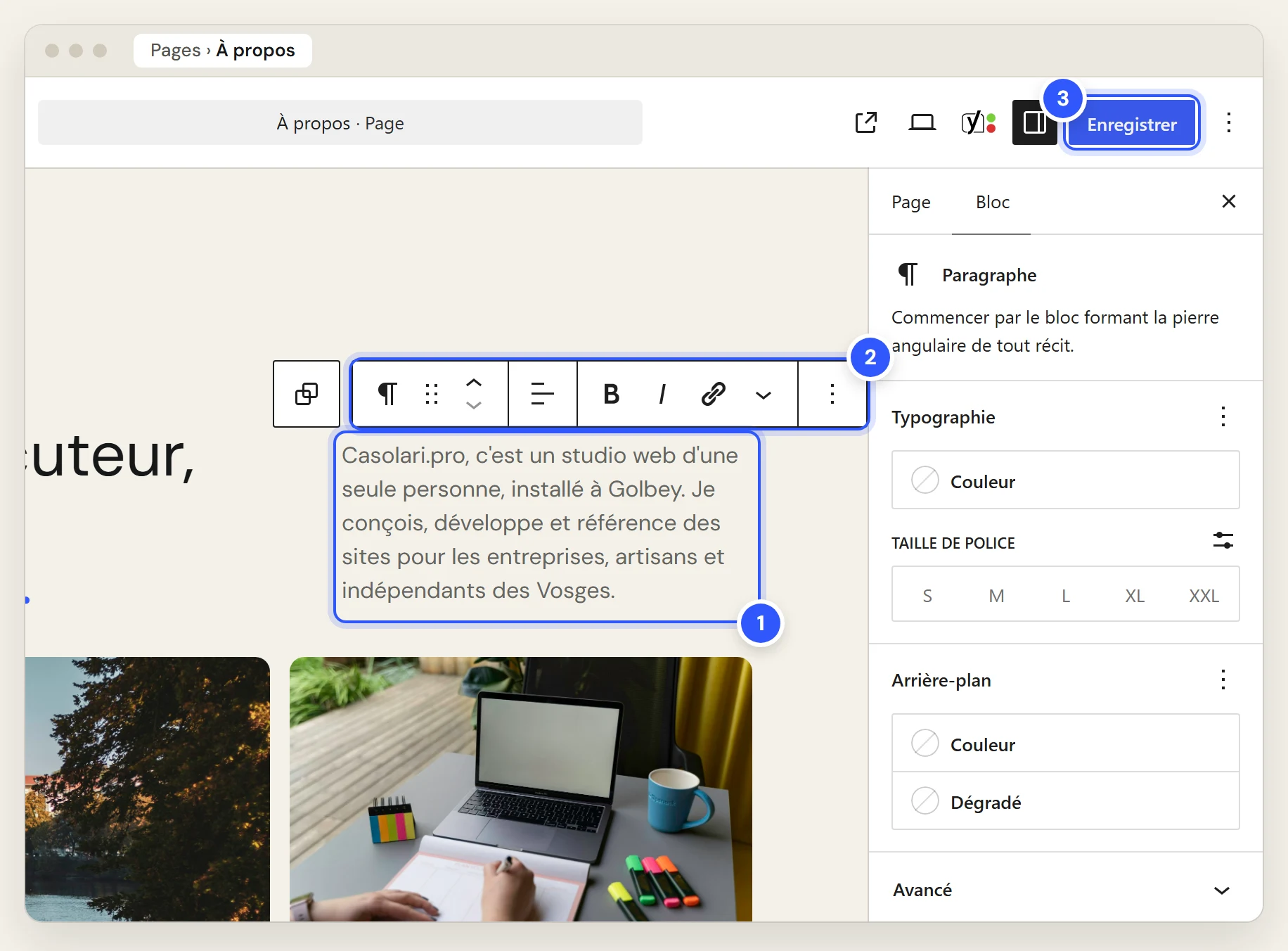Switch to the Page tab
The image size is (1288, 951).
pyautogui.click(x=911, y=203)
